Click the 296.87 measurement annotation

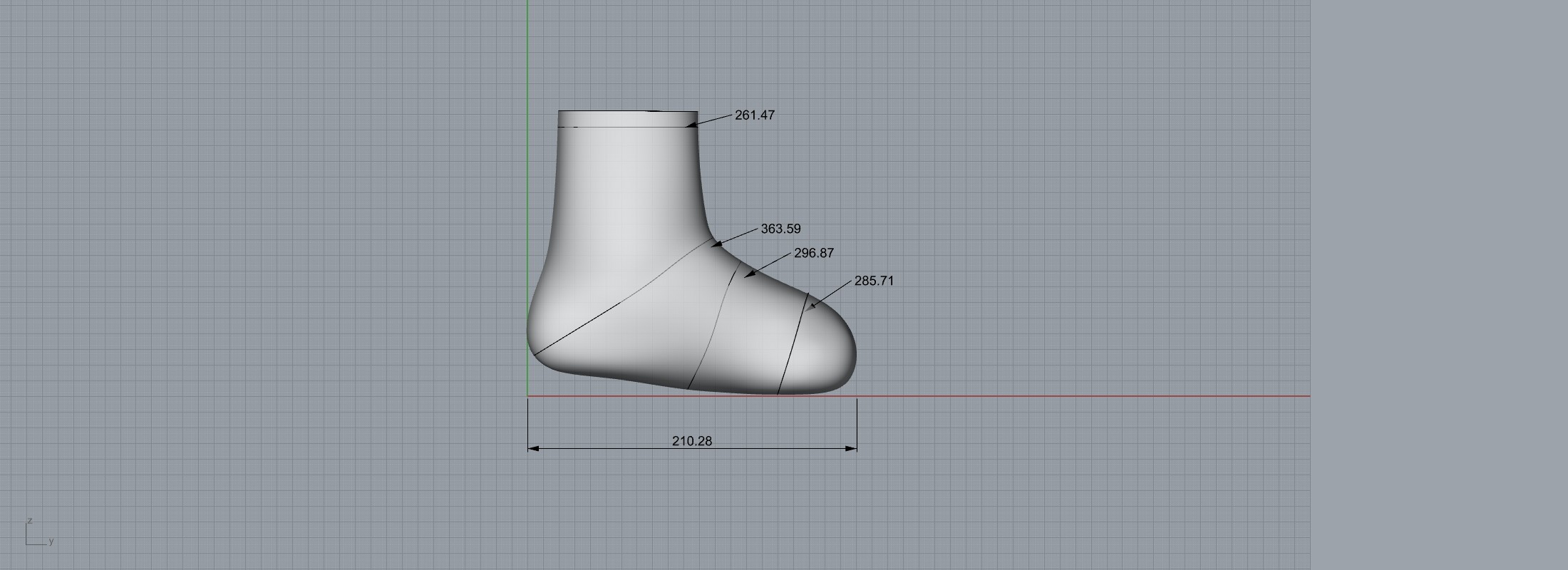pos(813,254)
